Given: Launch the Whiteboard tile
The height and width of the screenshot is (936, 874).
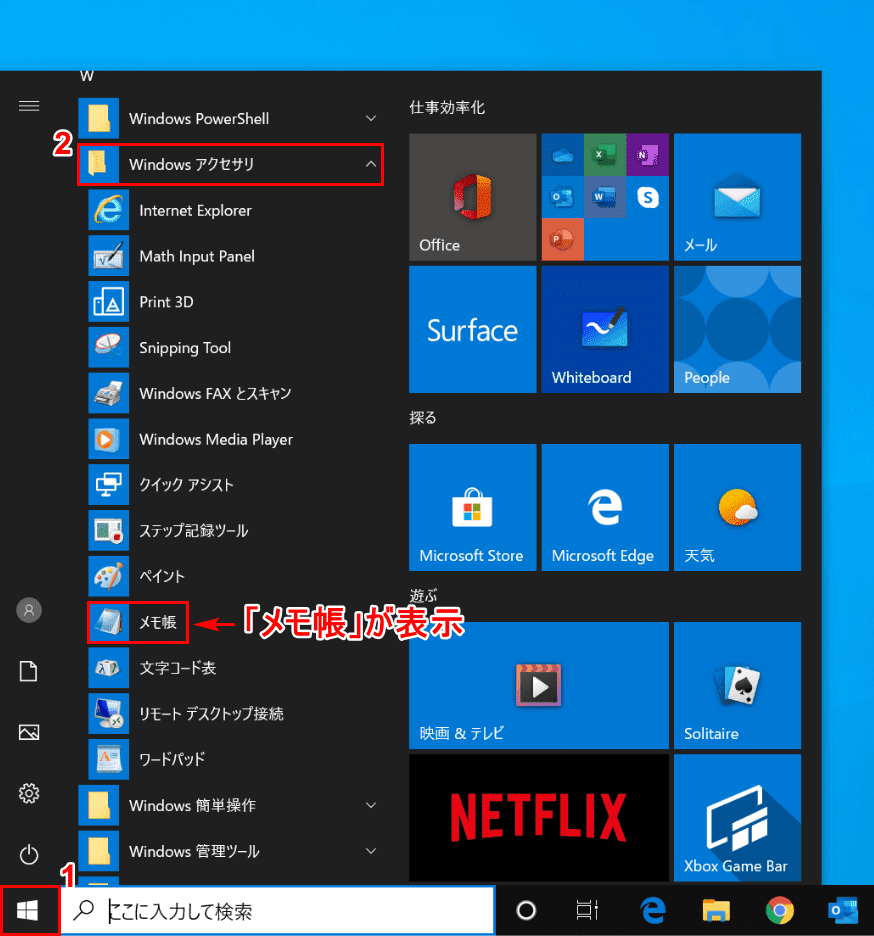Looking at the screenshot, I should pyautogui.click(x=605, y=330).
